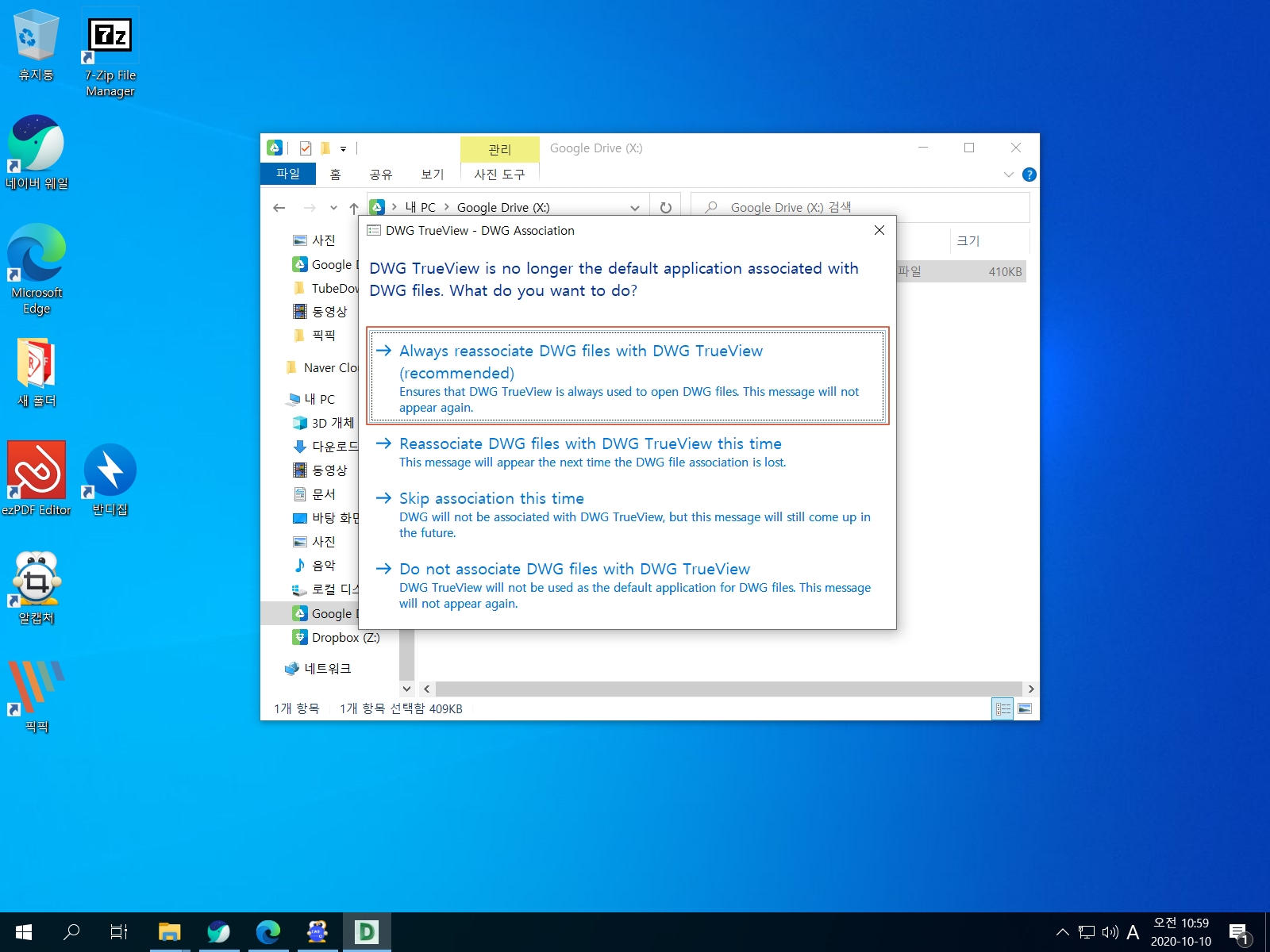Launch 반디집 desktop shortcut

coord(110,478)
